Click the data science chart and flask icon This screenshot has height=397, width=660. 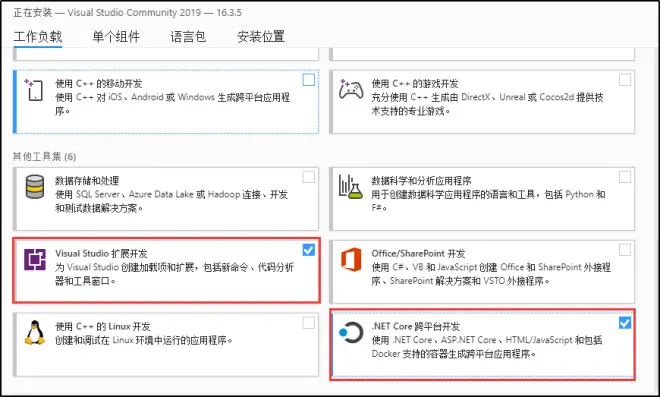pos(351,187)
